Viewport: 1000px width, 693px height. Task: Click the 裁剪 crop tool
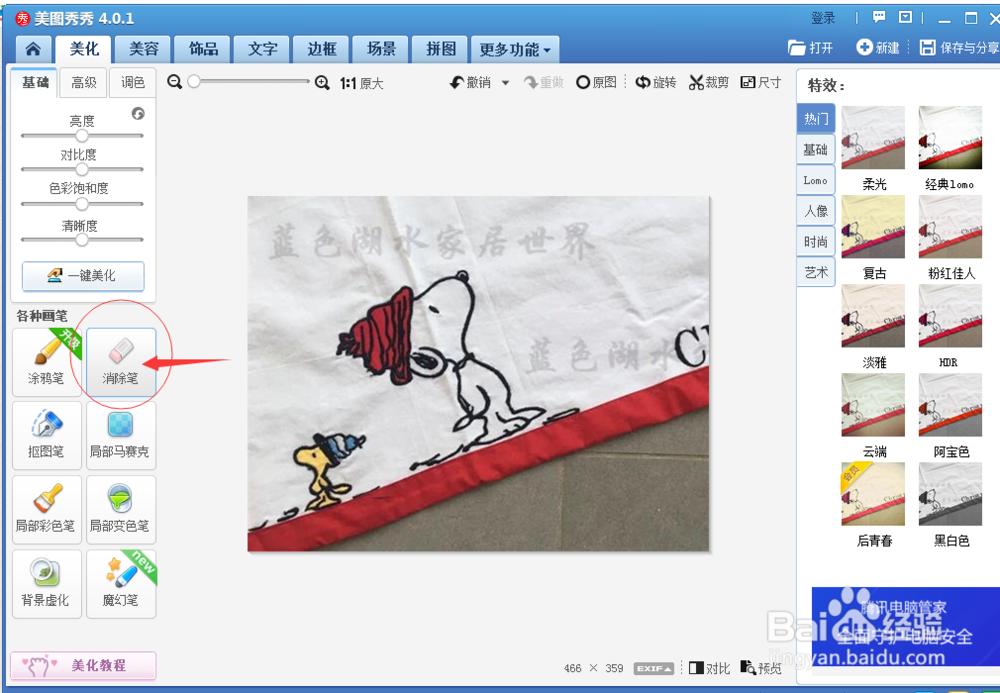pos(709,82)
